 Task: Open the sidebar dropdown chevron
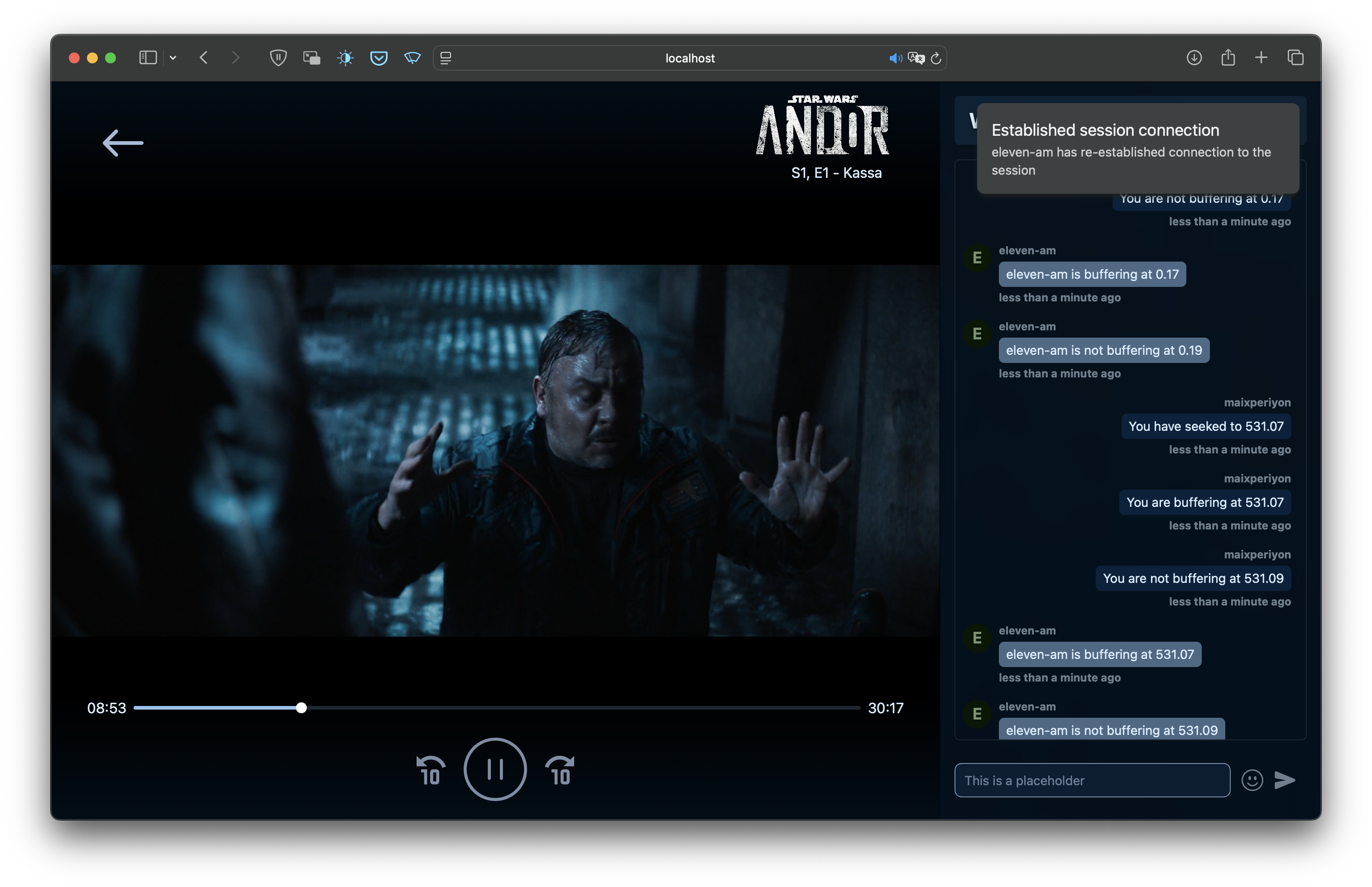(x=173, y=57)
